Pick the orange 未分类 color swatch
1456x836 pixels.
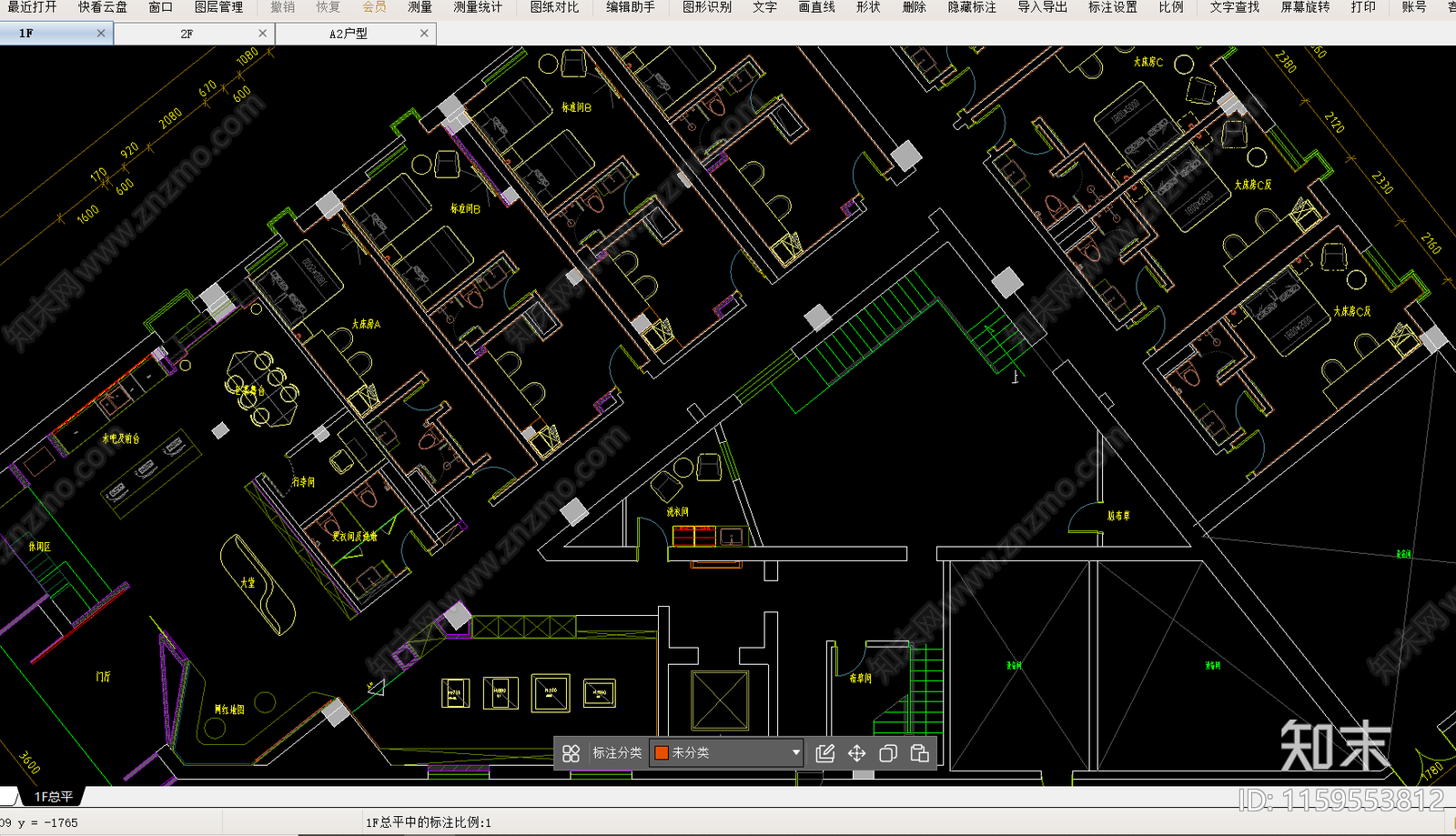pos(662,753)
